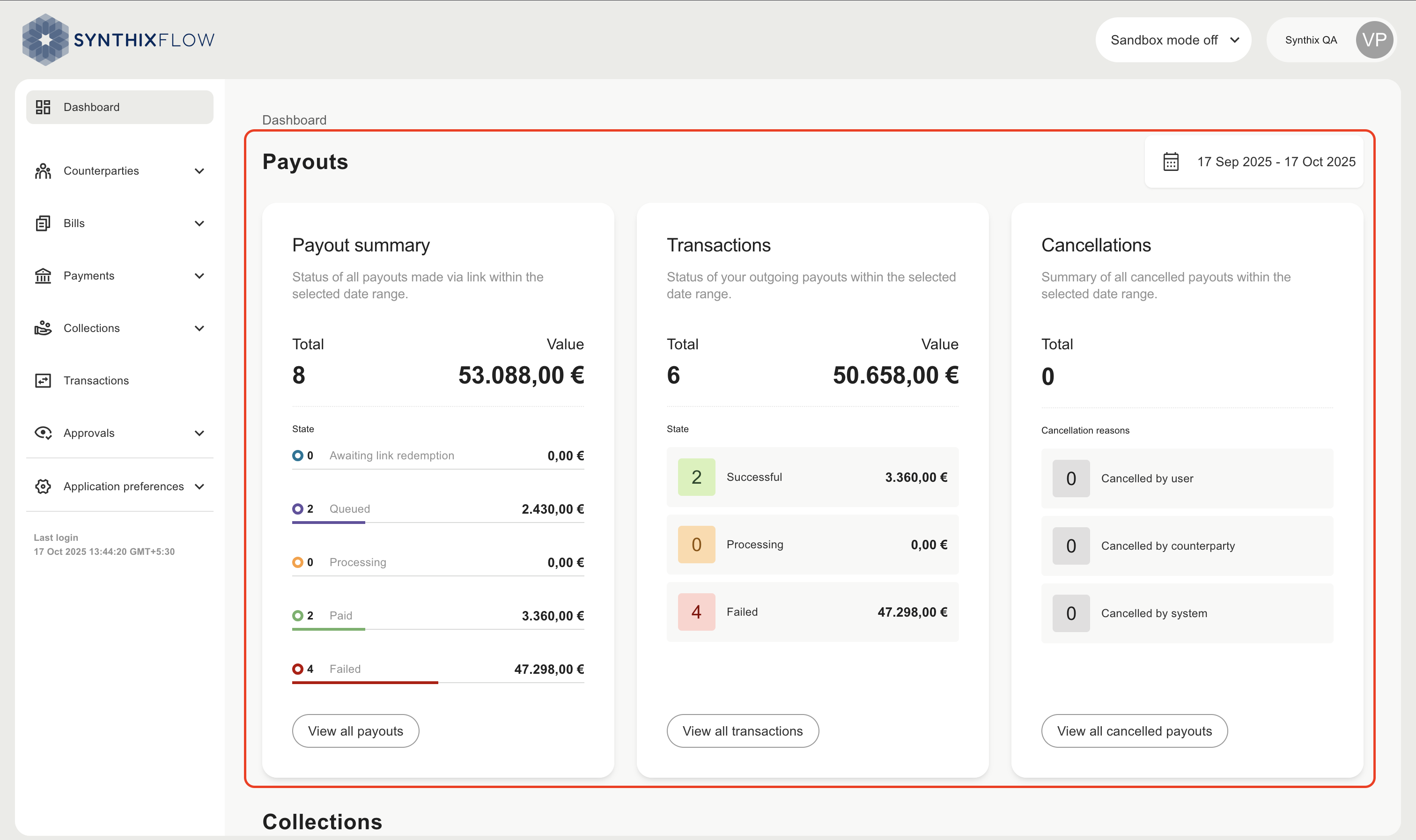The image size is (1416, 840).
Task: Click the Payments bank icon
Action: (x=43, y=276)
